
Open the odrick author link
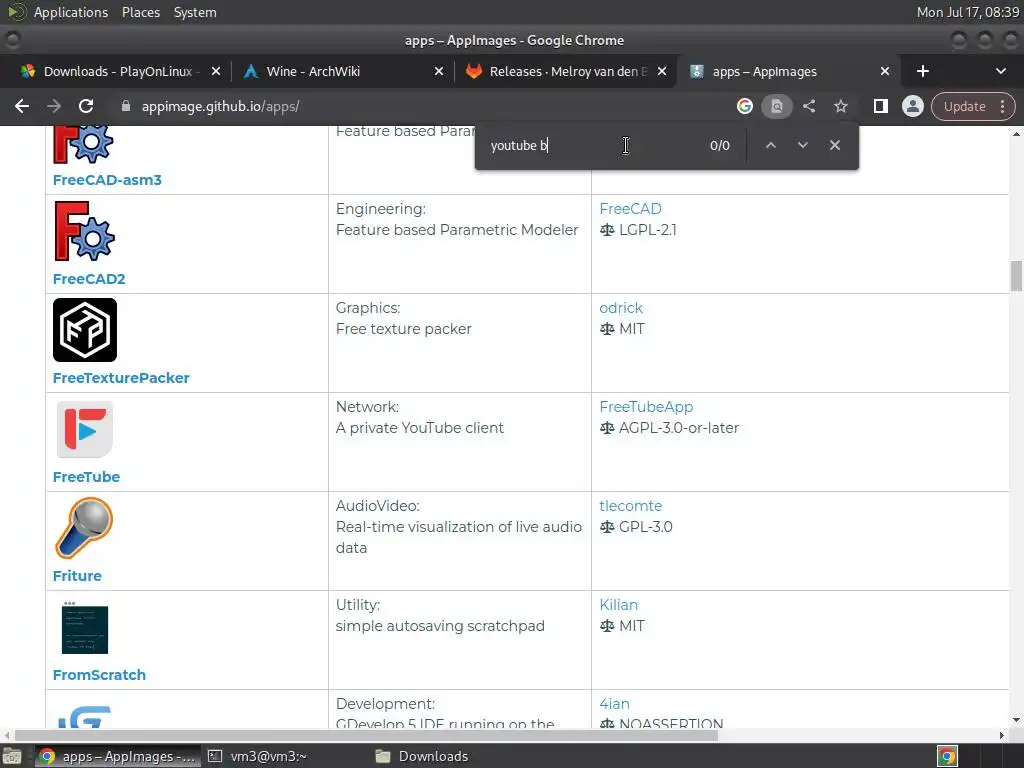[x=621, y=308]
